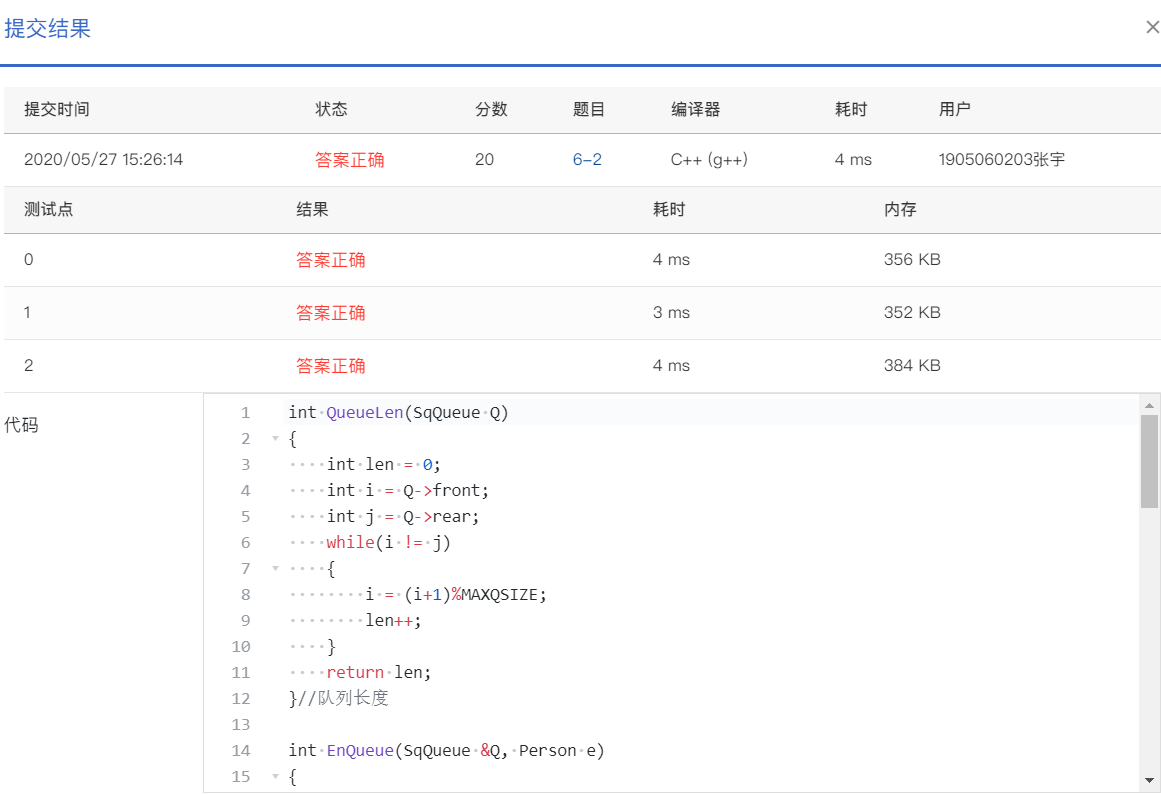Select the 状态 column header
Image resolution: width=1161 pixels, height=794 pixels.
[x=331, y=109]
